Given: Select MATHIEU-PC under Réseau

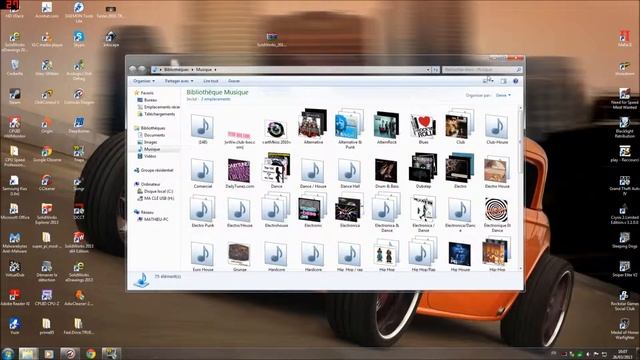Looking at the screenshot, I should pyautogui.click(x=153, y=219).
